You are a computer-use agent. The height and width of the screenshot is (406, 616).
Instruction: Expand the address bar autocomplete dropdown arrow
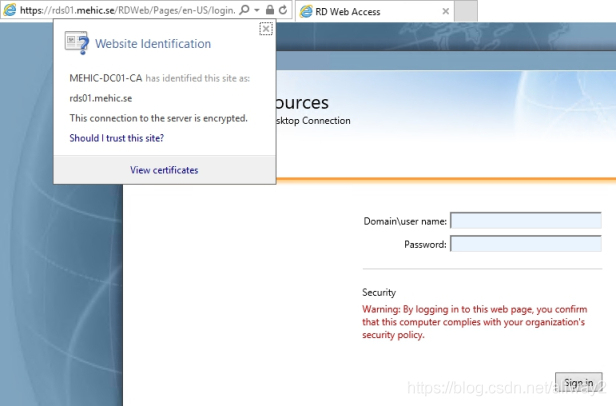[256, 9]
